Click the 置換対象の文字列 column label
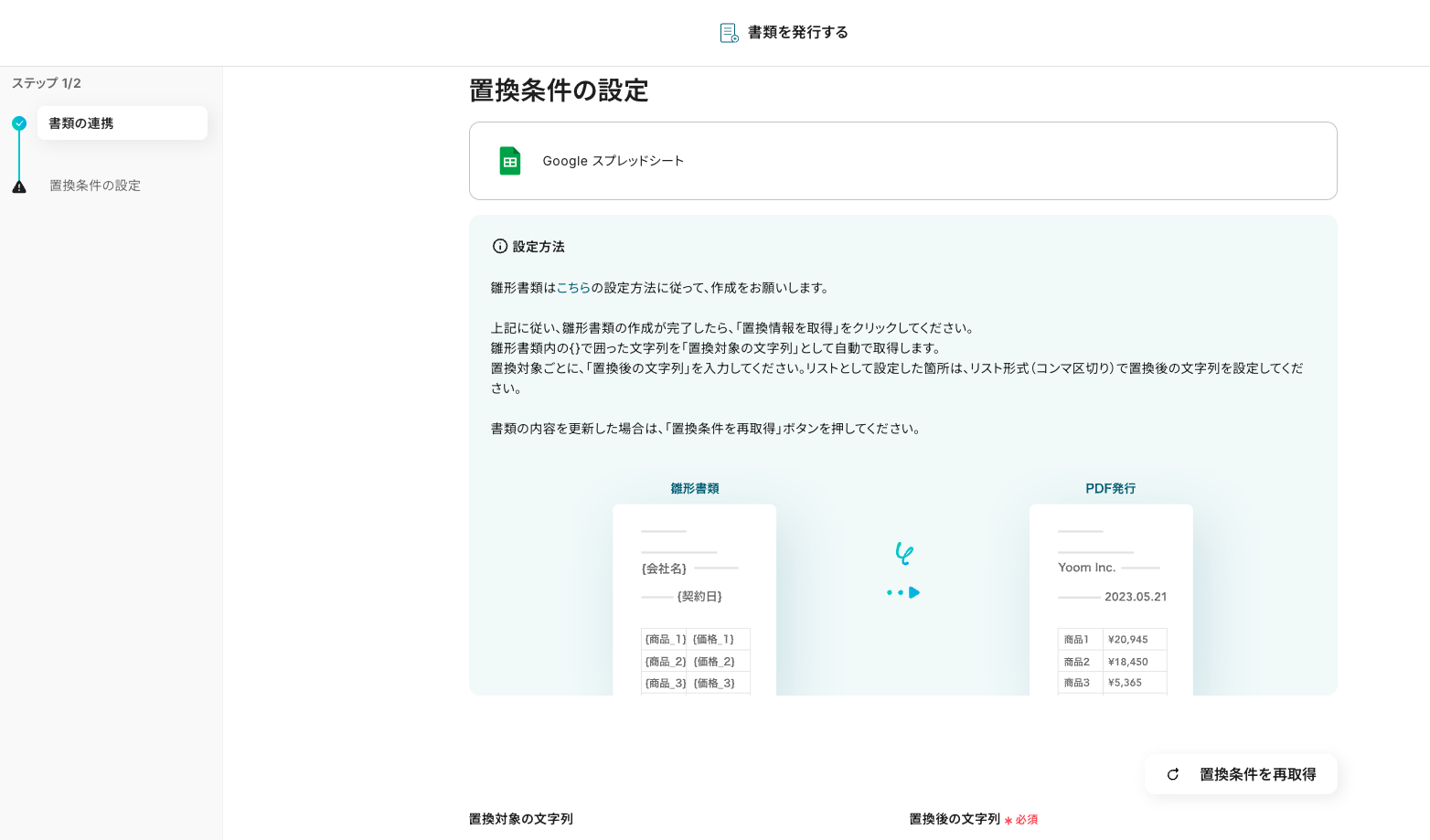Viewport: 1430px width, 840px height. tap(521, 819)
